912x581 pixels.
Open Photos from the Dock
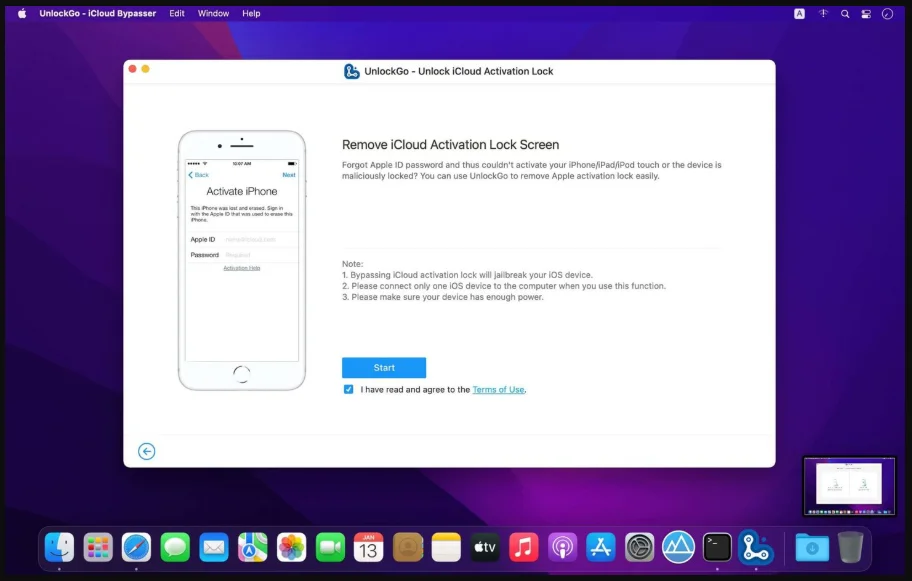[x=291, y=547]
